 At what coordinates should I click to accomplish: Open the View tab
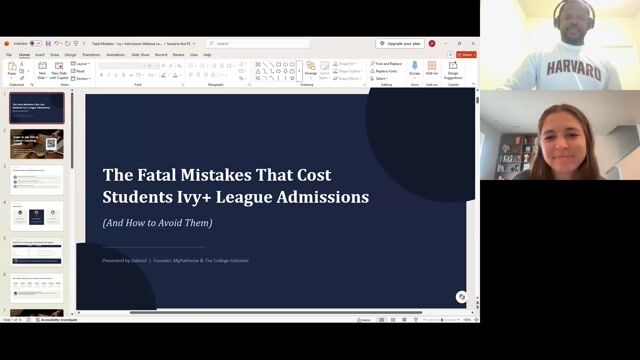(193, 55)
